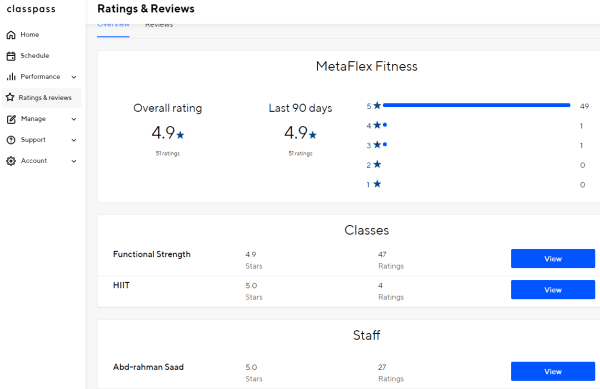The width and height of the screenshot is (600, 389).
Task: Open the Schedule calendar icon
Action: pos(11,56)
